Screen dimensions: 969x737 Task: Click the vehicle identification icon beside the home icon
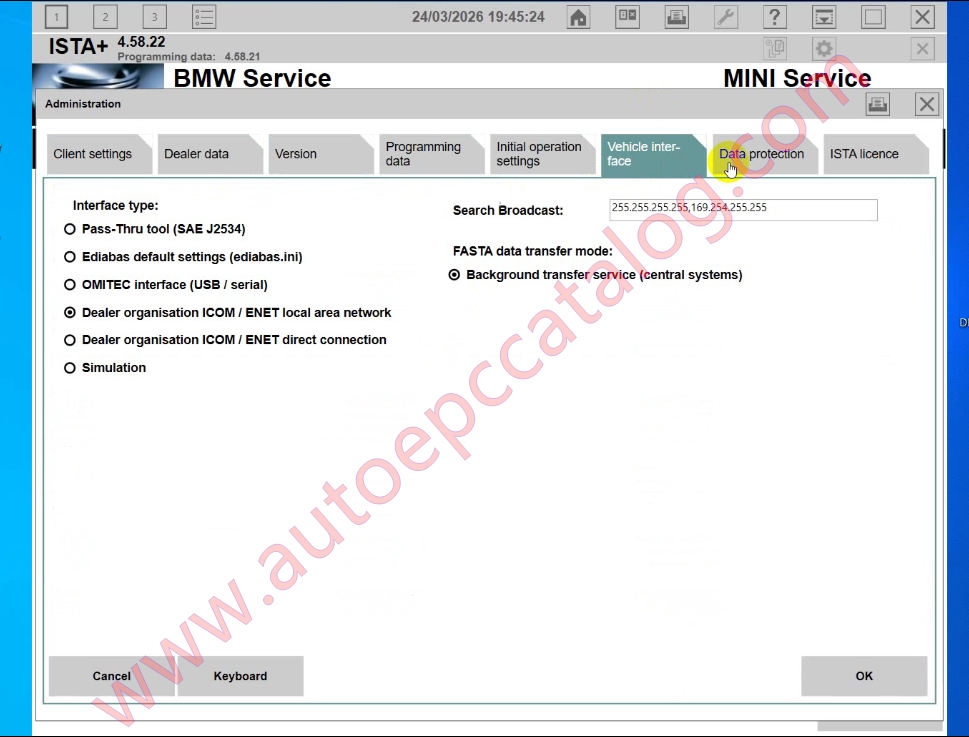[x=627, y=16]
